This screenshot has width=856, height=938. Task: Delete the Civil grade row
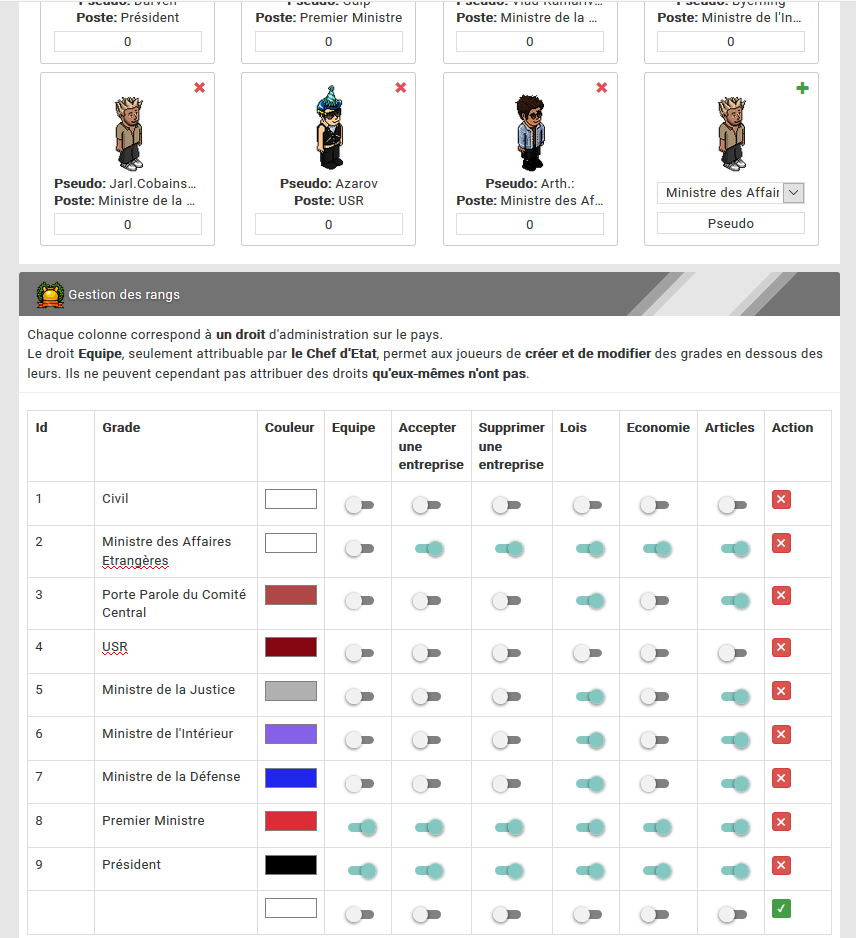(x=781, y=500)
